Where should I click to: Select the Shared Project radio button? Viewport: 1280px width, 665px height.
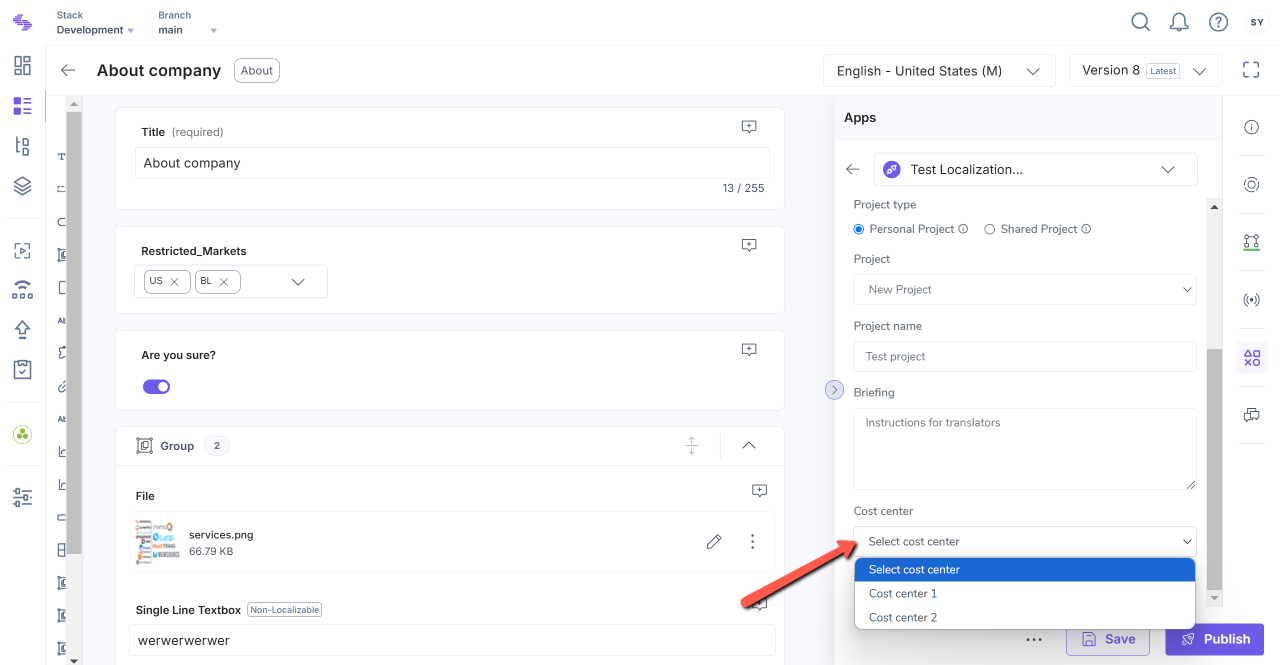pyautogui.click(x=990, y=229)
